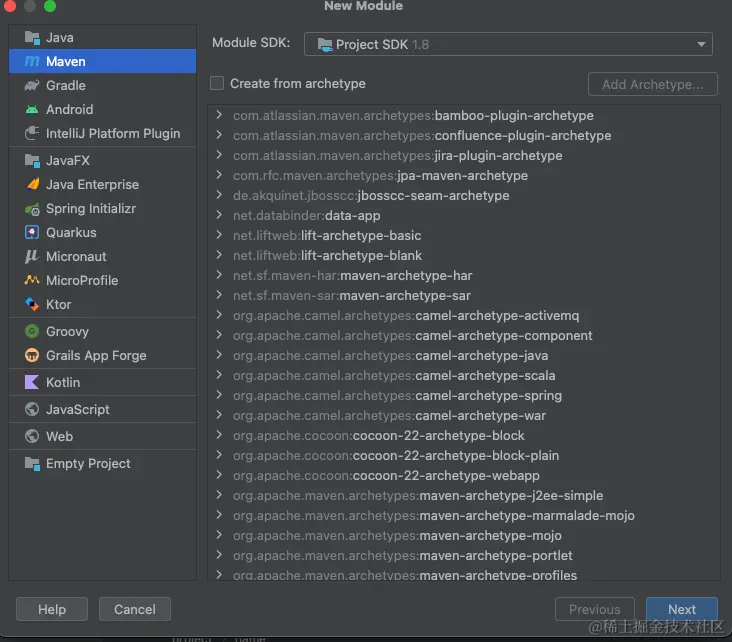Select camel-archetype-war row
Viewport: 732px width, 642px height.
coord(464,416)
